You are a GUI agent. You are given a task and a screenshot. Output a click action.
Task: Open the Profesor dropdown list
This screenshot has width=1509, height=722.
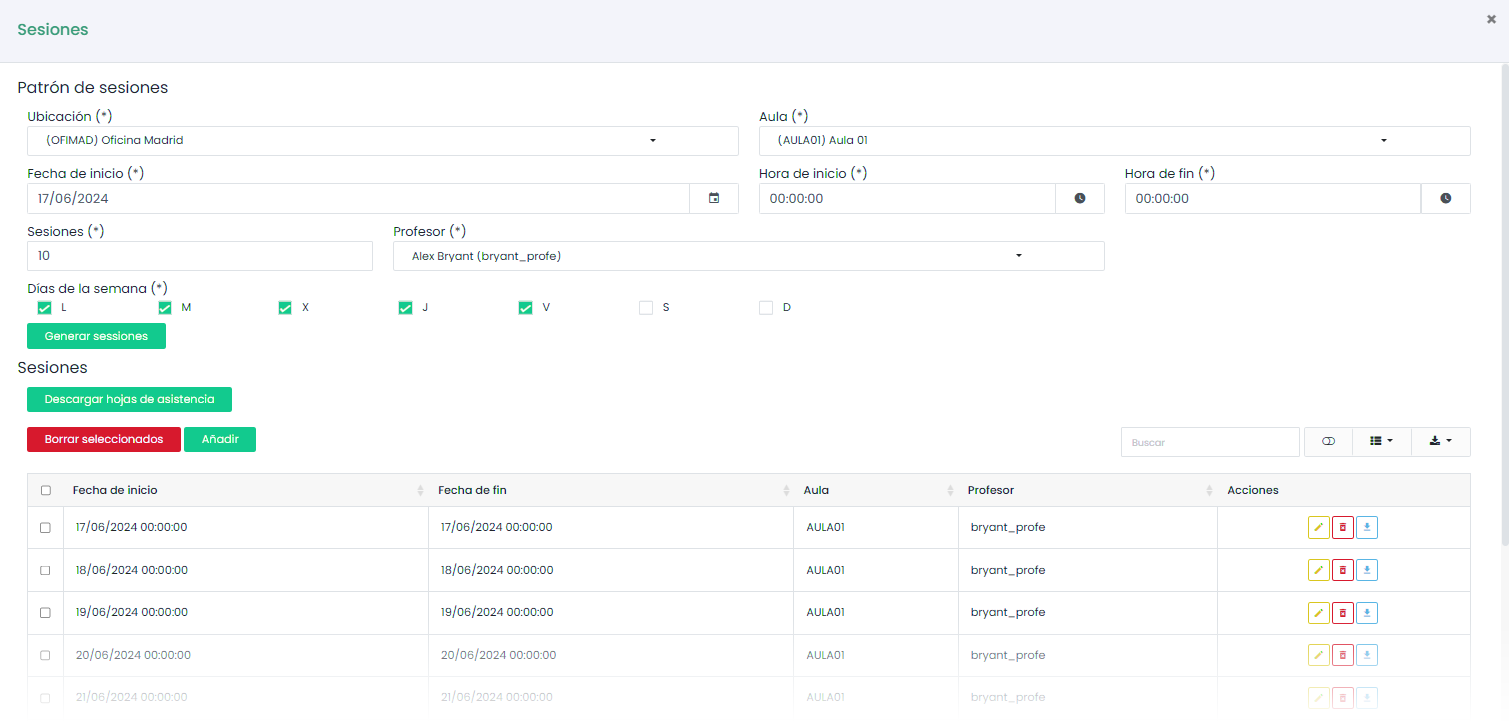click(x=748, y=256)
